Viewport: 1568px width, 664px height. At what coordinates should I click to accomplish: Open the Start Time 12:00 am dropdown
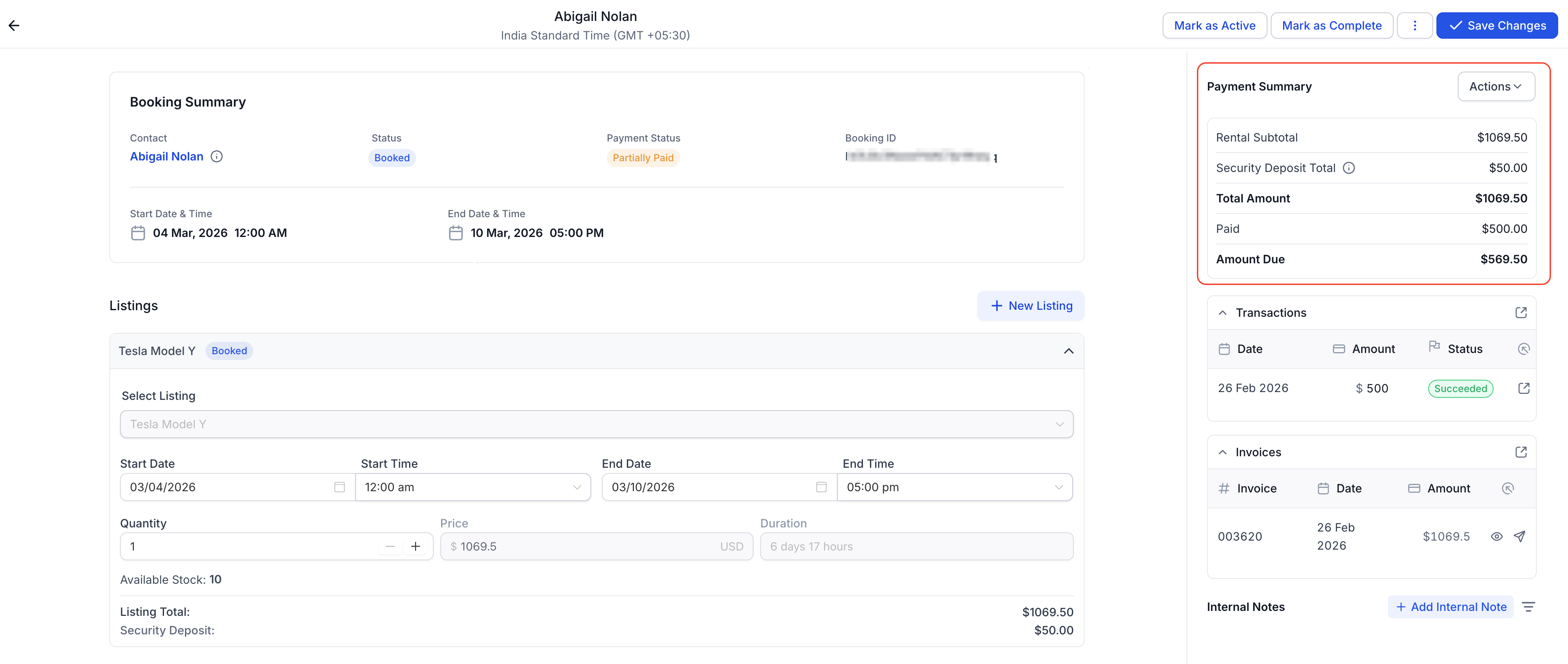(x=473, y=488)
